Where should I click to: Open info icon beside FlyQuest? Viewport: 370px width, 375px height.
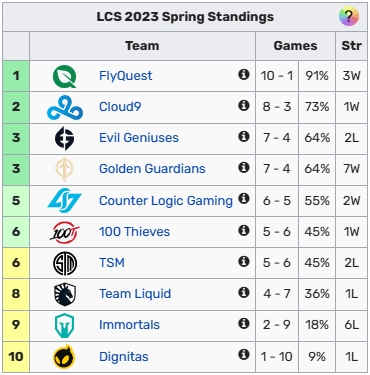tap(244, 74)
